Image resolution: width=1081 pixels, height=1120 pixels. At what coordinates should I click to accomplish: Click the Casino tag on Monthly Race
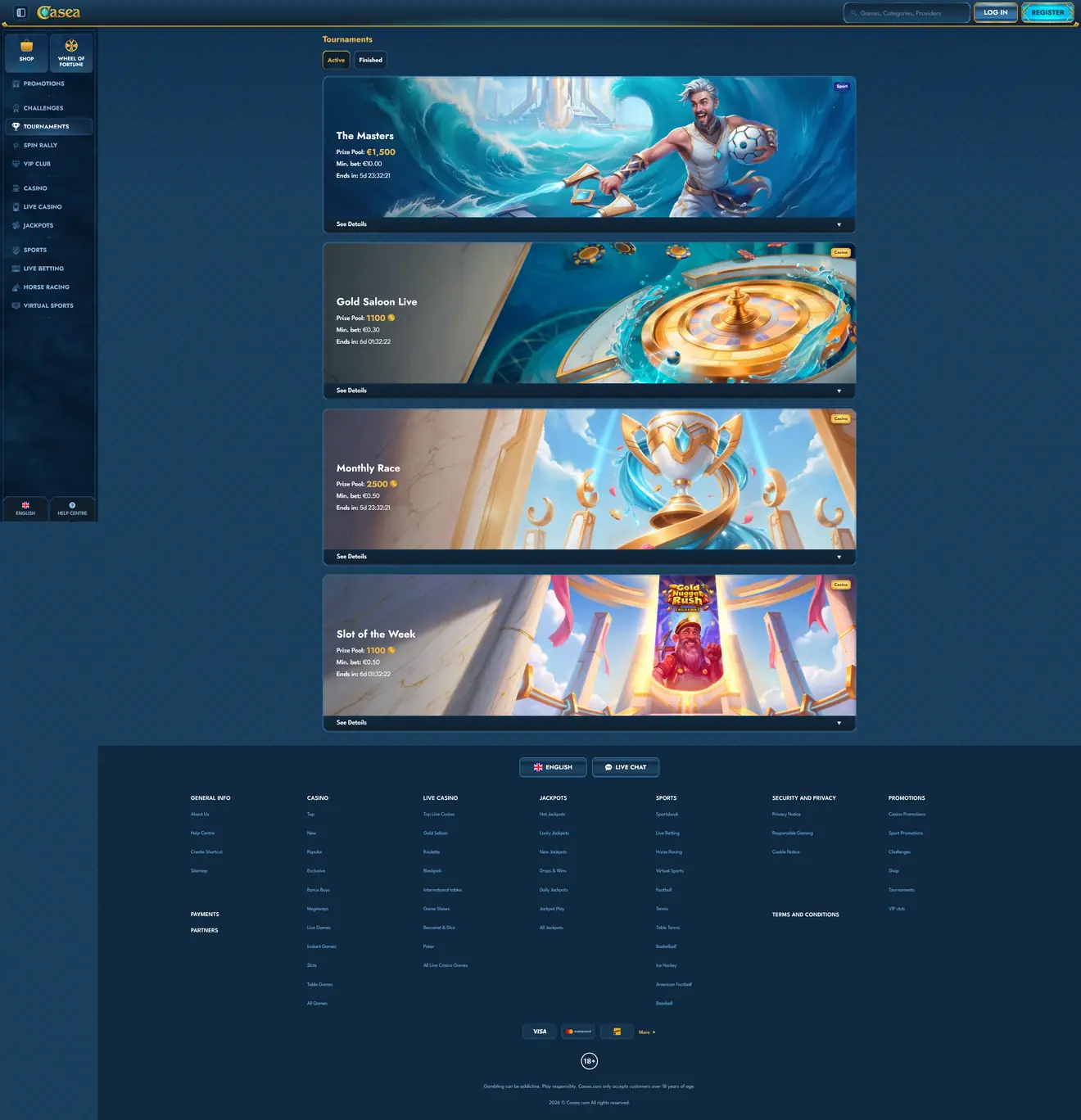click(x=841, y=418)
